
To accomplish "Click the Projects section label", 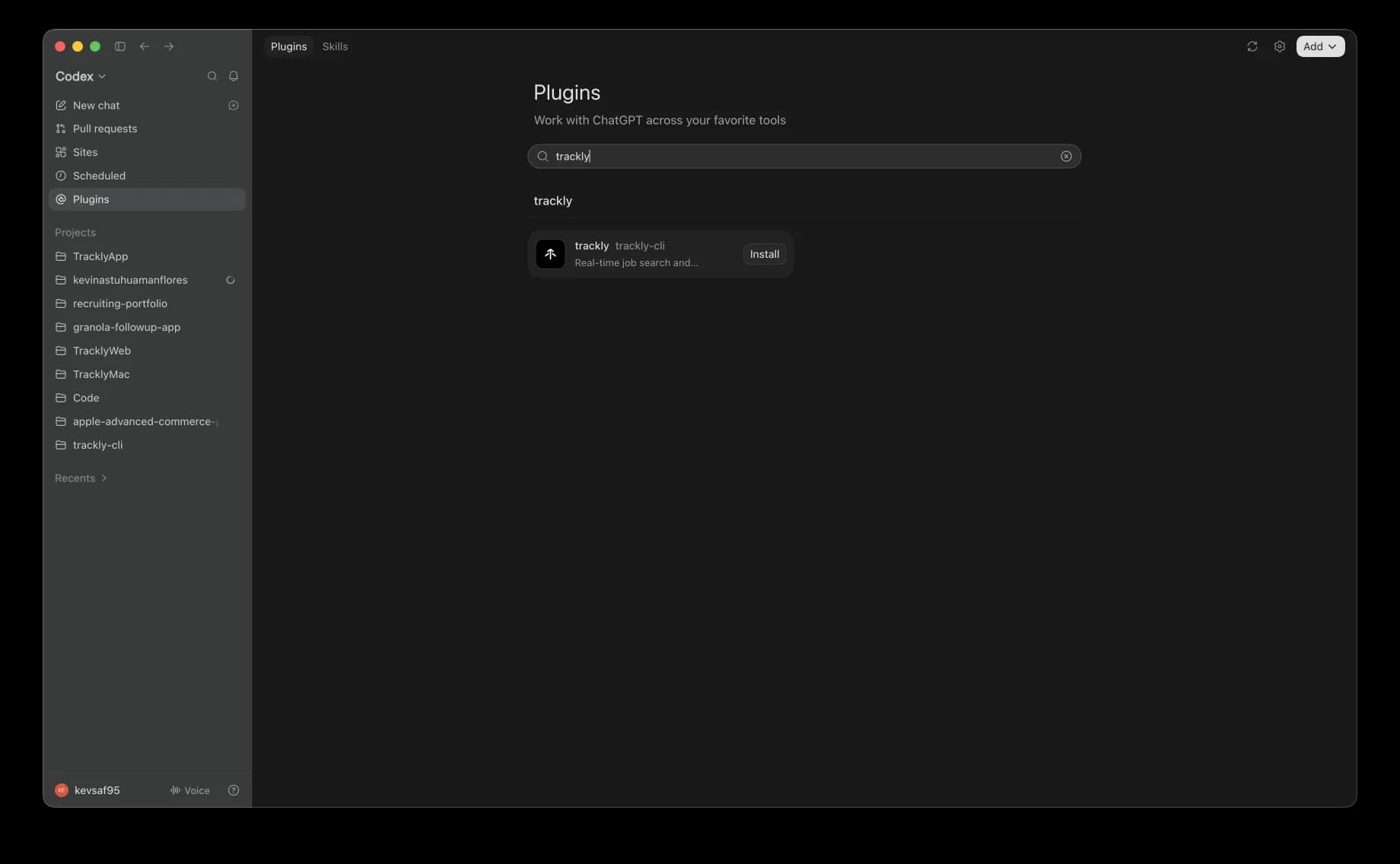I will pyautogui.click(x=75, y=233).
